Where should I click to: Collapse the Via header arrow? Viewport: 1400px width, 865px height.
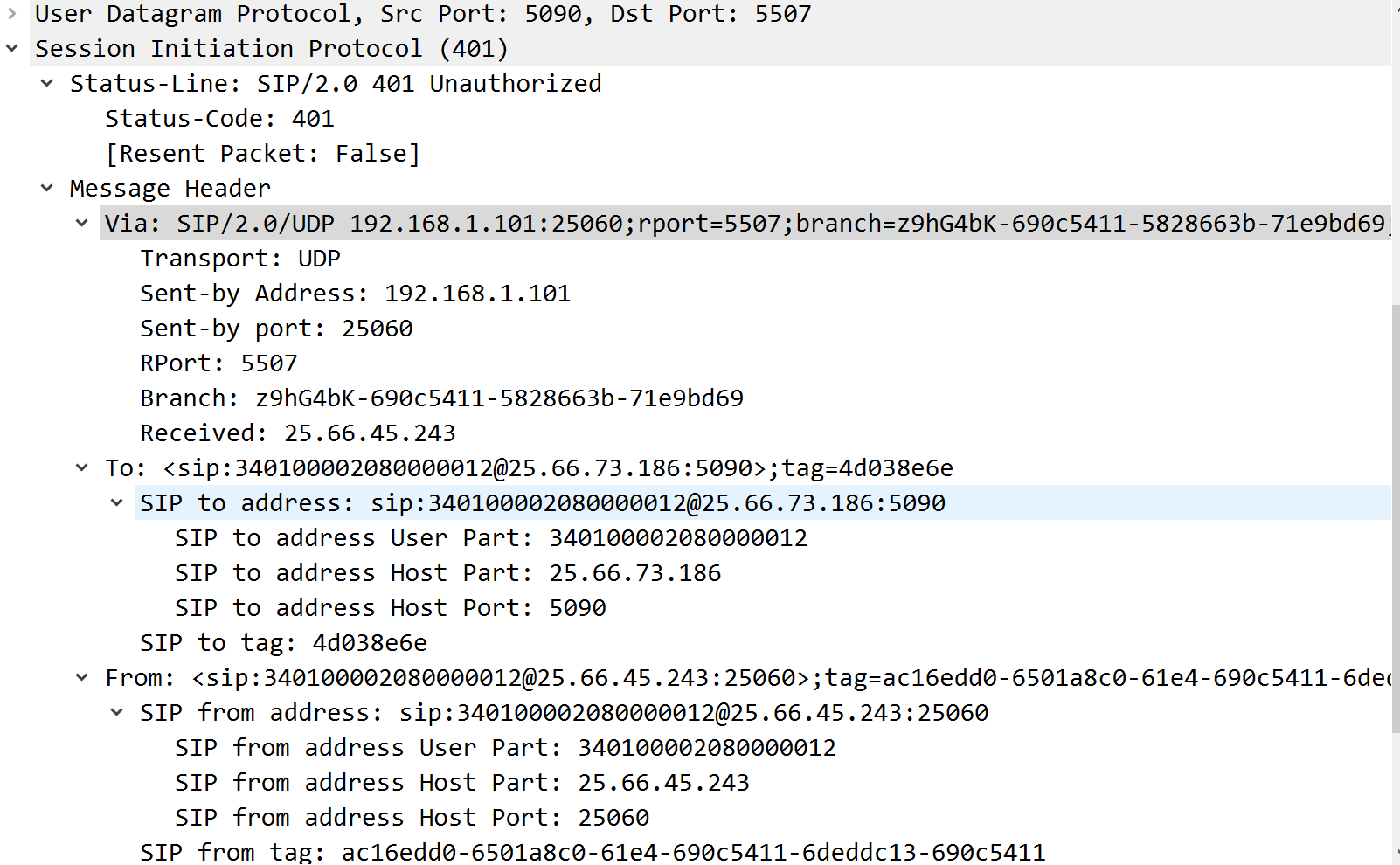[82, 224]
